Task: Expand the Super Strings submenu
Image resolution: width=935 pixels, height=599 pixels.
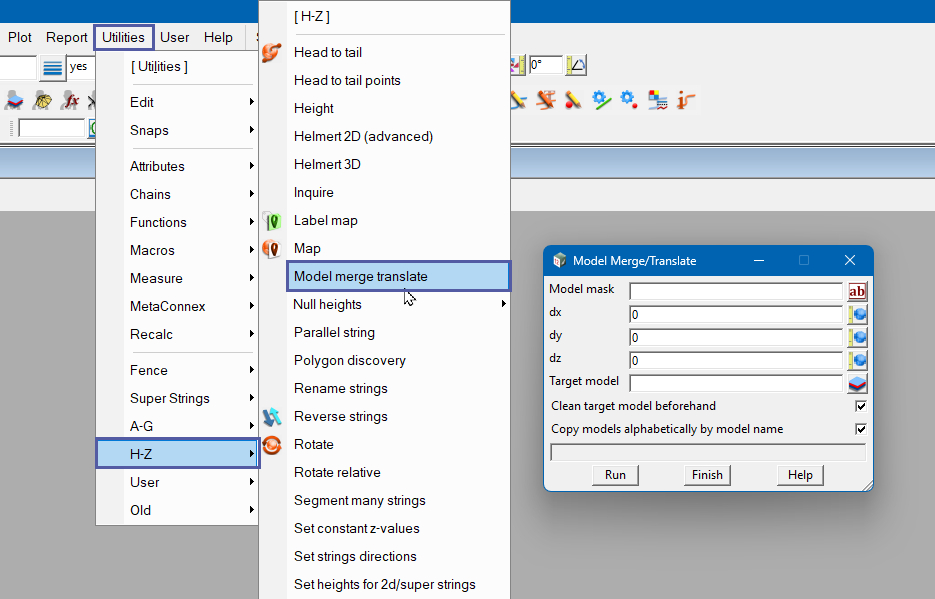Action: pyautogui.click(x=190, y=398)
